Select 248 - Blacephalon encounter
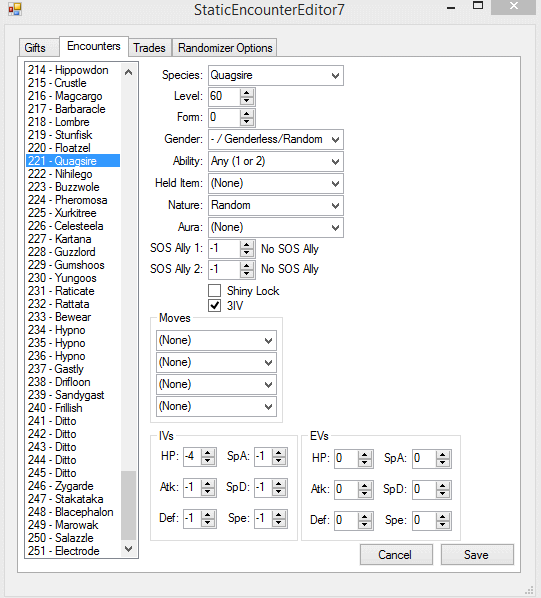Image resolution: width=541 pixels, height=598 pixels. coord(73,512)
